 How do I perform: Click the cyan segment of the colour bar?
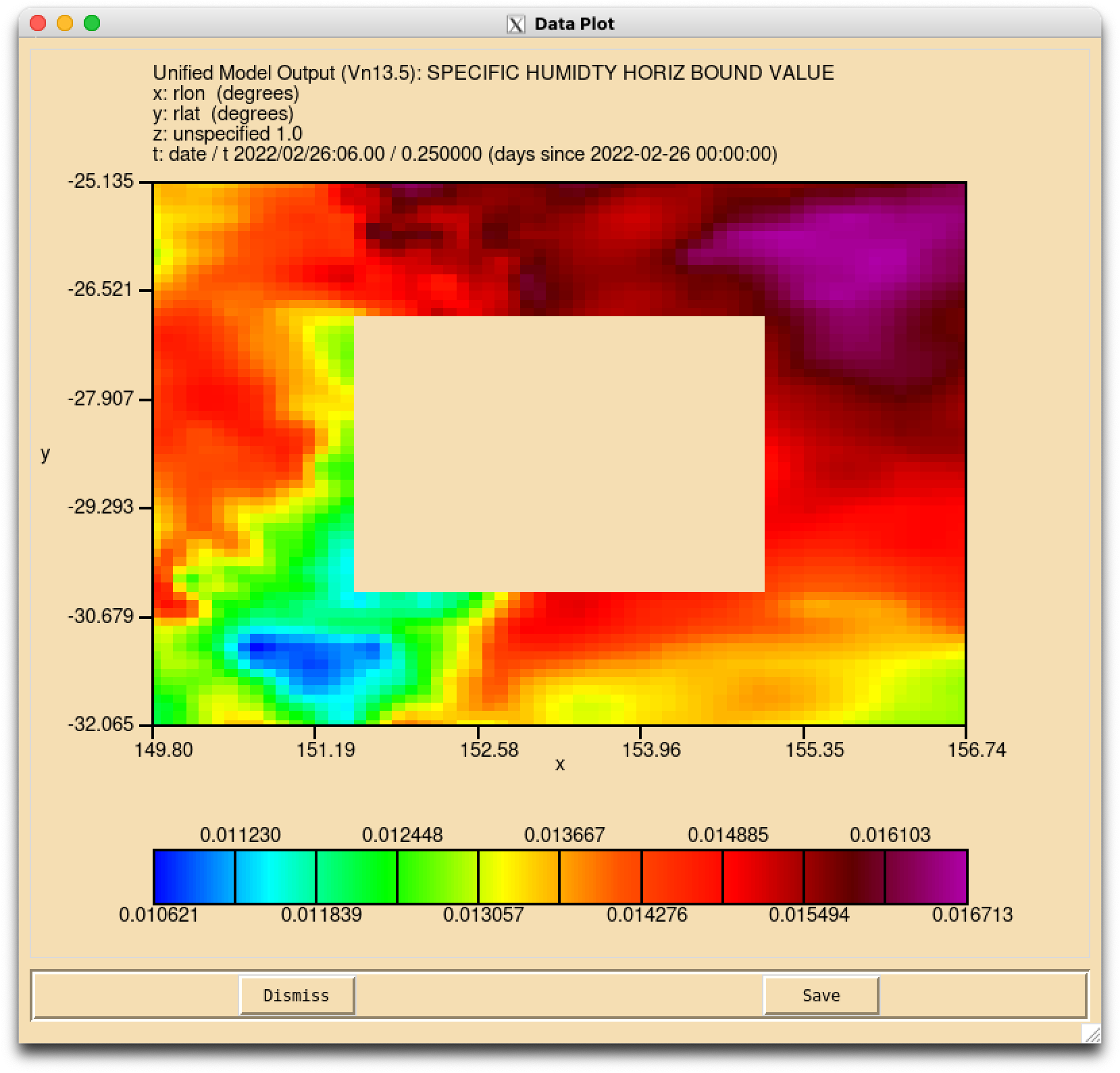point(276,876)
